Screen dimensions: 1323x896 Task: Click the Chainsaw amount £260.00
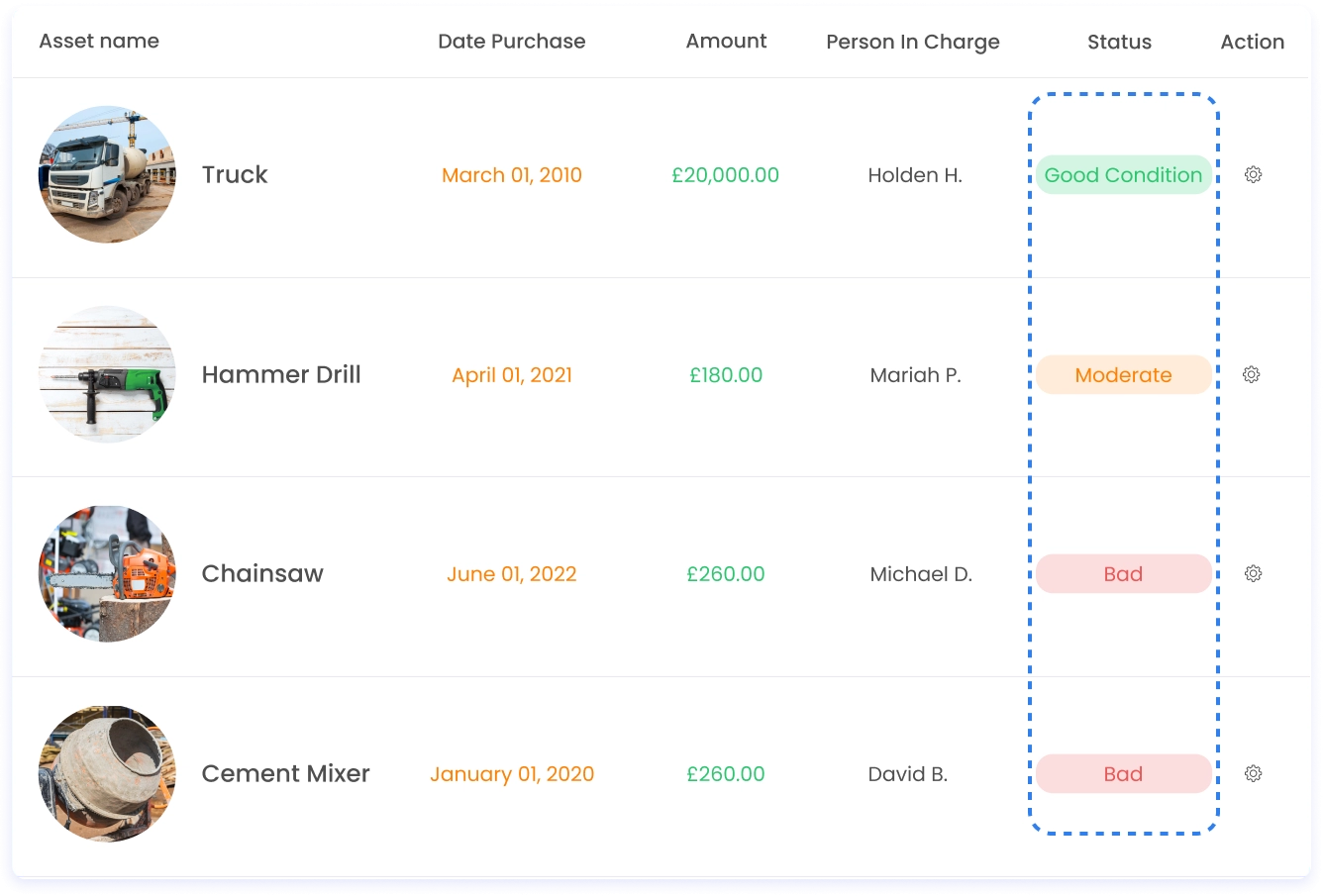pyautogui.click(x=726, y=574)
